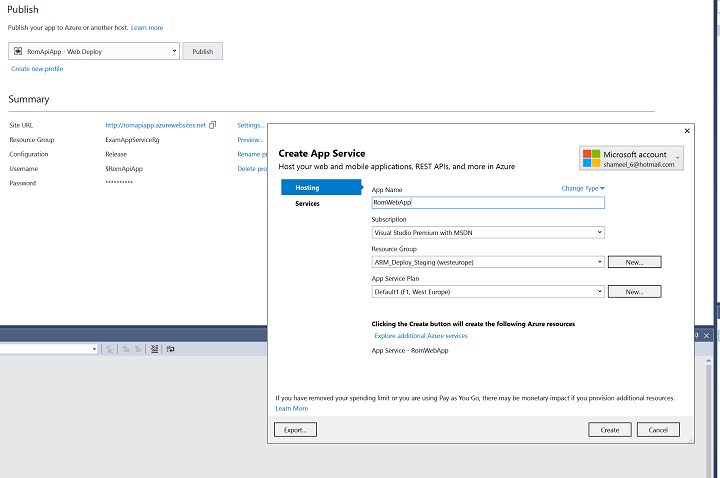Select the Hosting tab
Viewport: 720px width, 478px height.
click(321, 187)
